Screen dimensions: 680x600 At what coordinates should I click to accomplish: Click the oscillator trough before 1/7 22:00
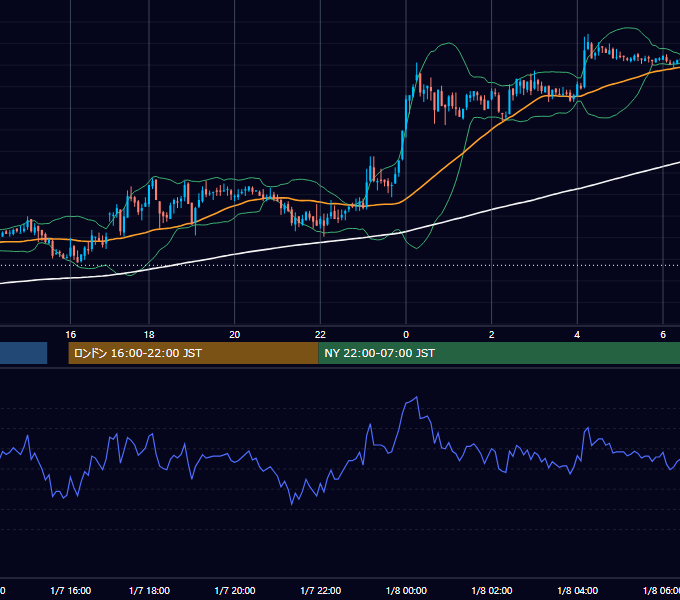[x=292, y=504]
